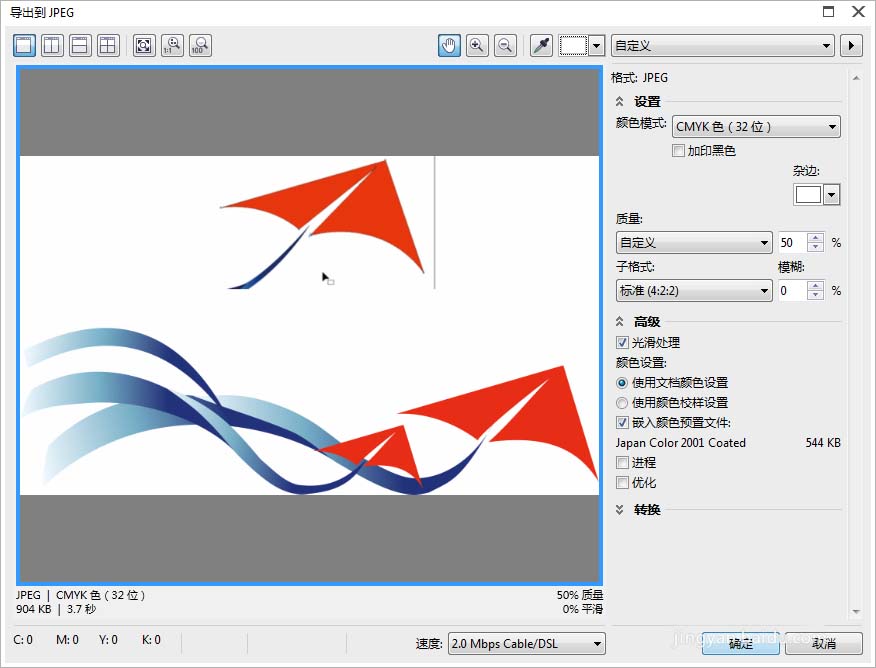Select the zoom out magnifier tool
The height and width of the screenshot is (668, 876).
[505, 45]
